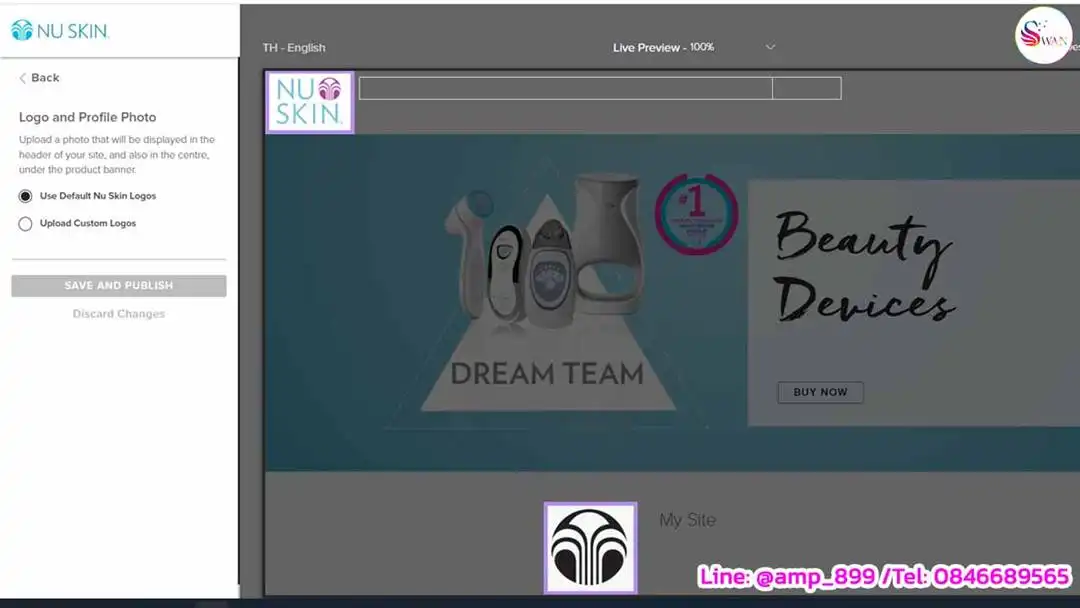The height and width of the screenshot is (608, 1080).
Task: Select the Nu Skin logo in the preview header
Action: (x=309, y=101)
